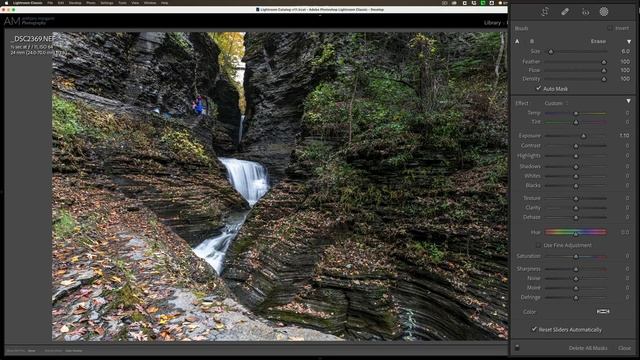This screenshot has width=640, height=360.
Task: Click the Clarity slider handle
Action: (x=576, y=208)
